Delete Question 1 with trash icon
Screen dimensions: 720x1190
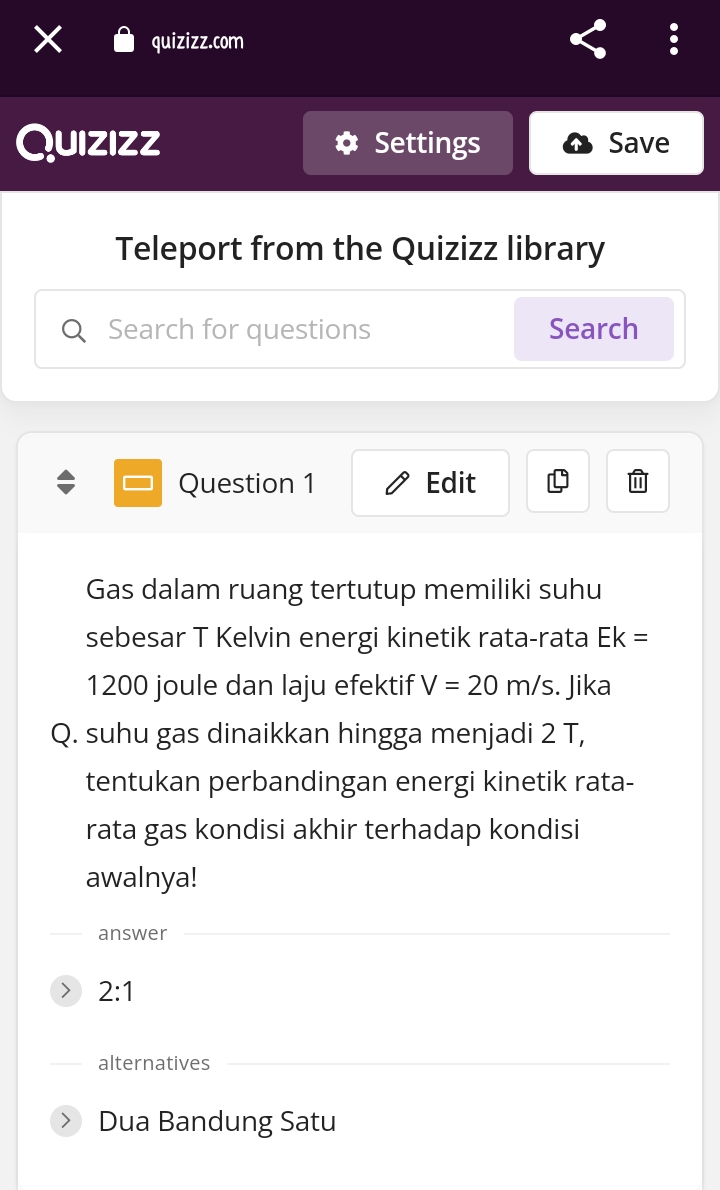[x=638, y=482]
